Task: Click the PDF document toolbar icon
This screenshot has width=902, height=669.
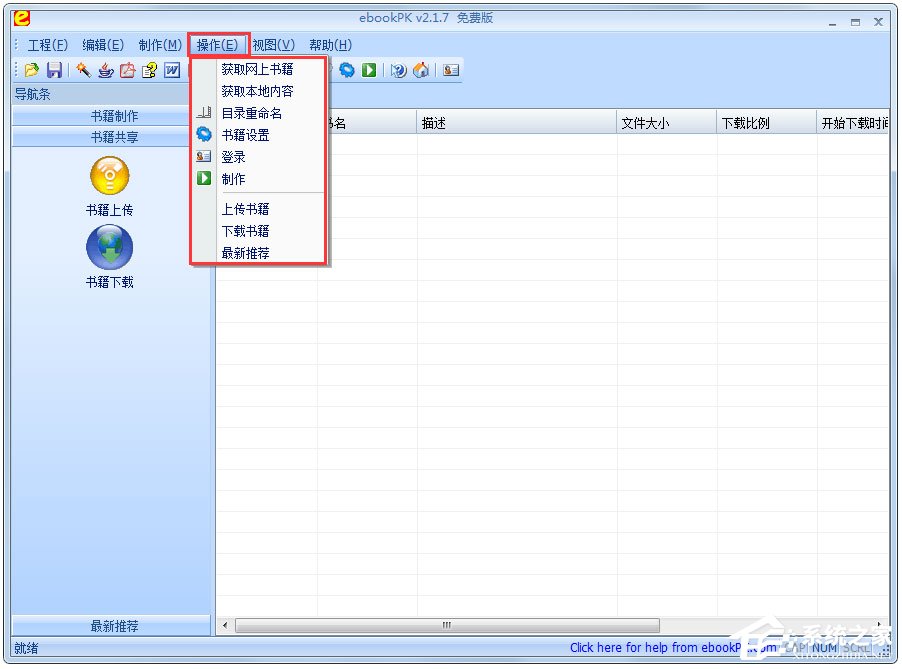Action: [128, 70]
